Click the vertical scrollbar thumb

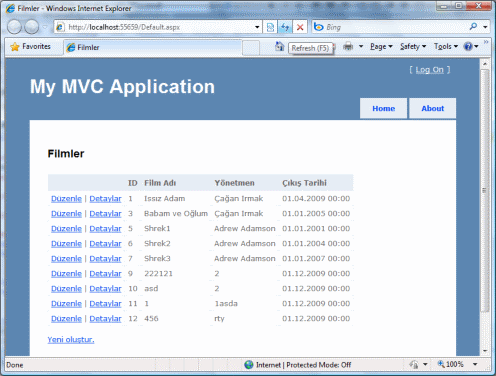click(485, 190)
